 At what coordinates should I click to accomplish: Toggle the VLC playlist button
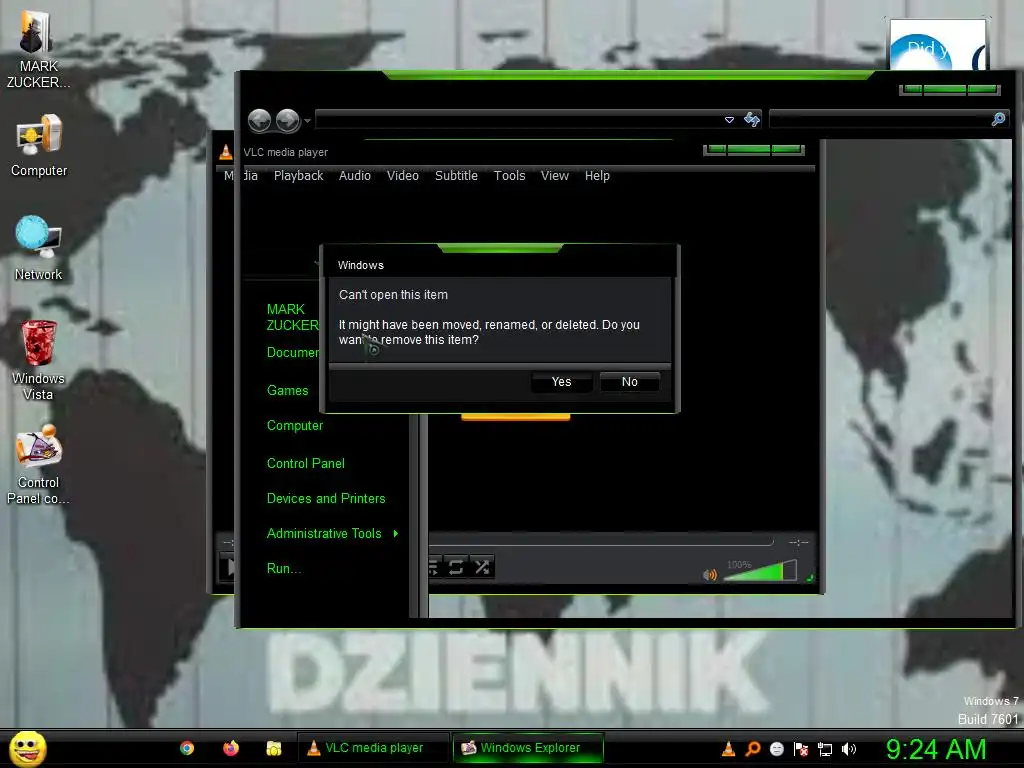click(435, 567)
